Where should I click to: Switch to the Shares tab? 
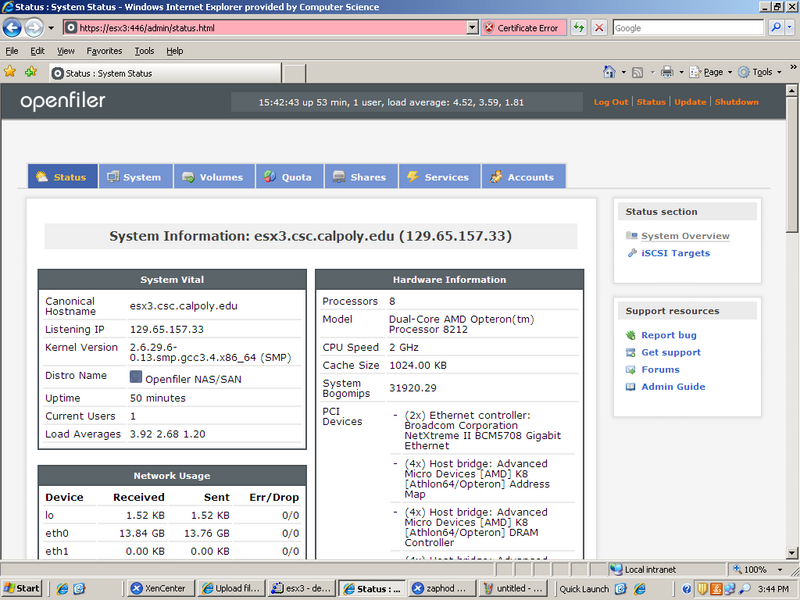tap(361, 177)
